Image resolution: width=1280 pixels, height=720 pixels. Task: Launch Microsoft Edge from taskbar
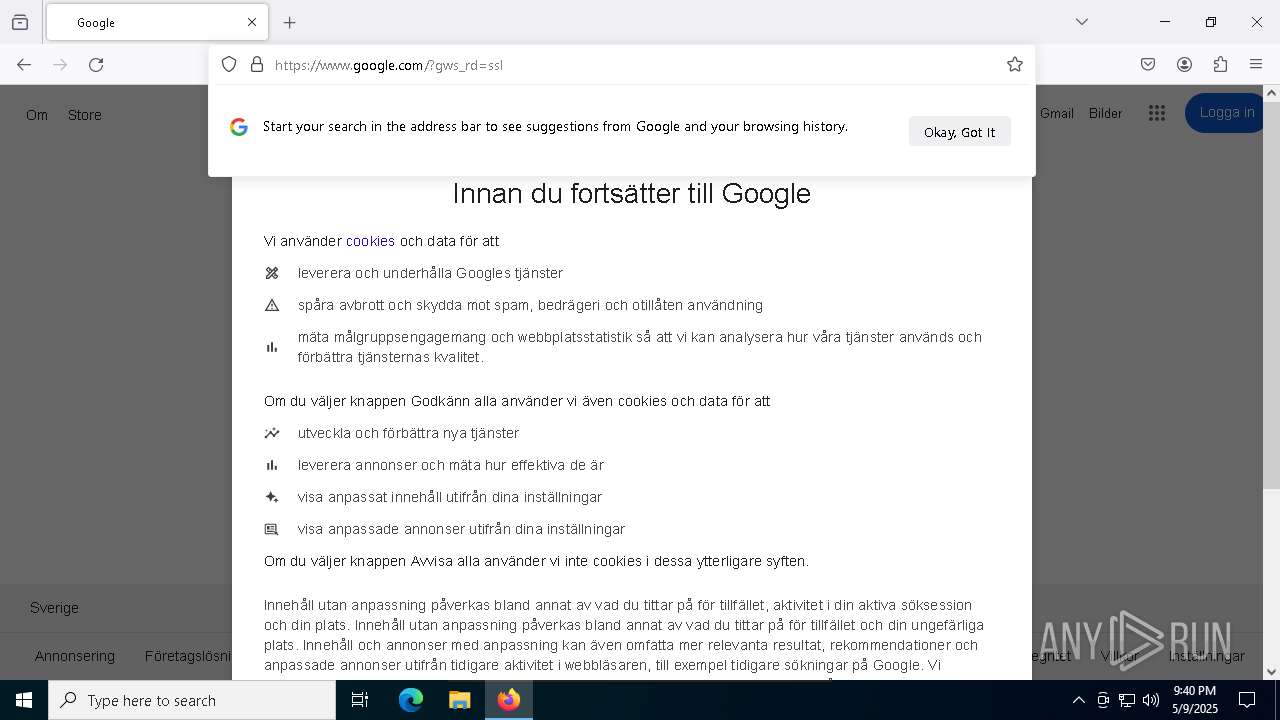click(411, 700)
